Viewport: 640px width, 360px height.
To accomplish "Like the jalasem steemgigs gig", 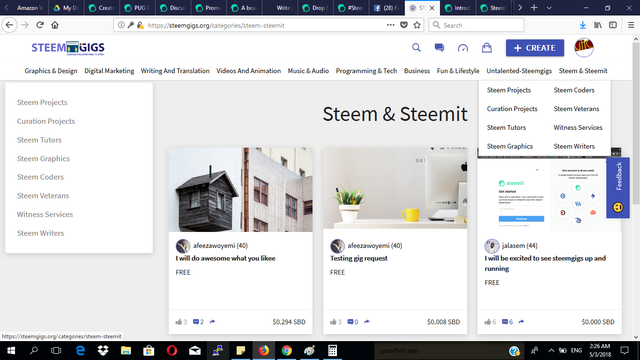I will (x=488, y=322).
